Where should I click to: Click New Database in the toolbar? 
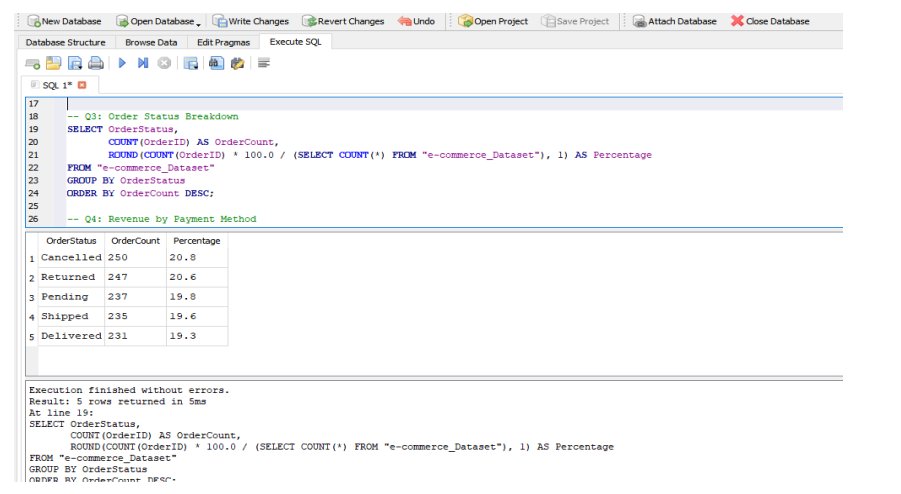coord(64,21)
